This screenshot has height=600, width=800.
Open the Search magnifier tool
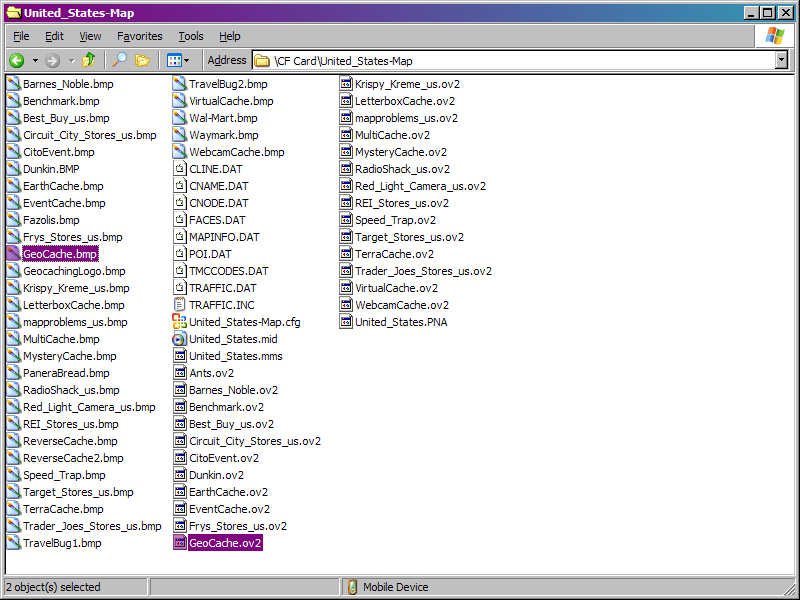click(119, 60)
